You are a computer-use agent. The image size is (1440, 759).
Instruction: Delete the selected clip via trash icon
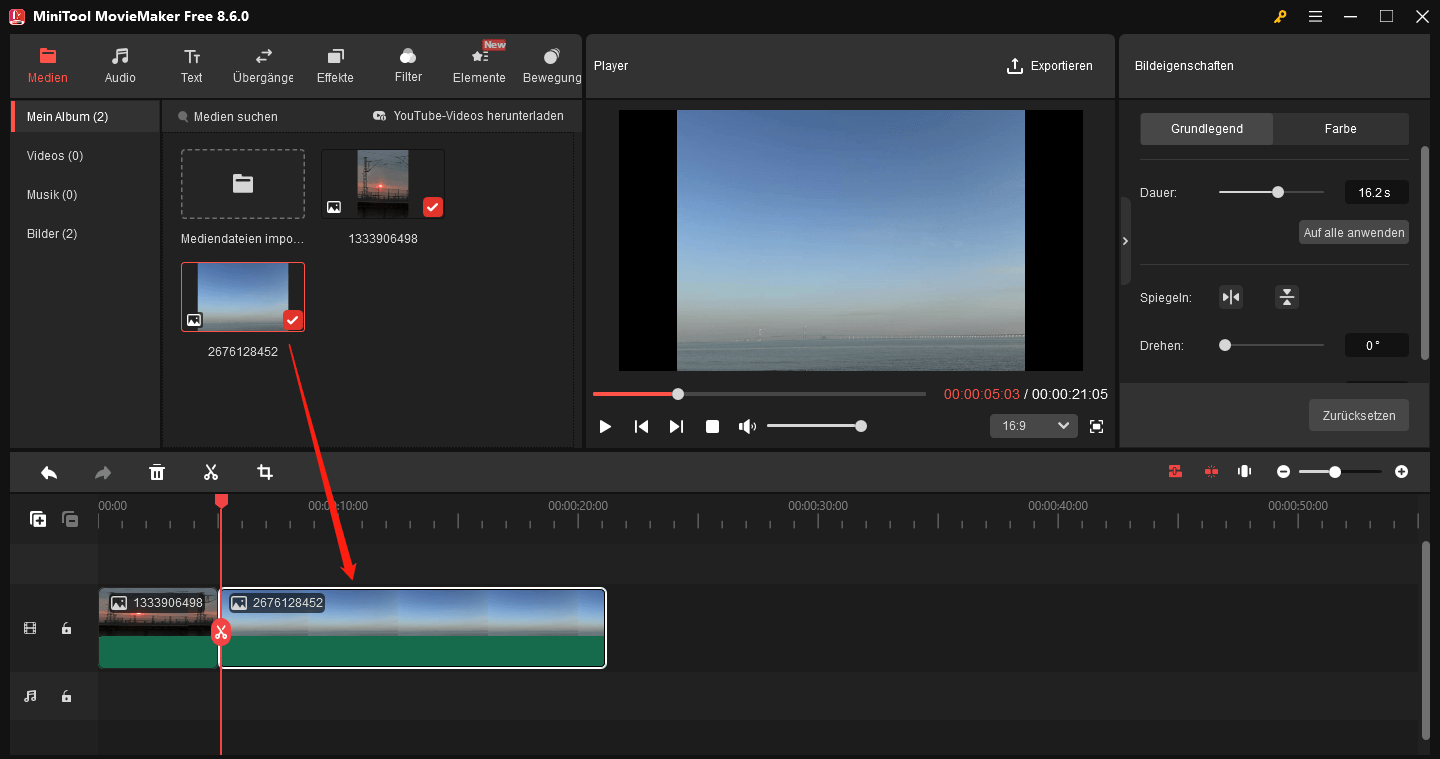(157, 471)
